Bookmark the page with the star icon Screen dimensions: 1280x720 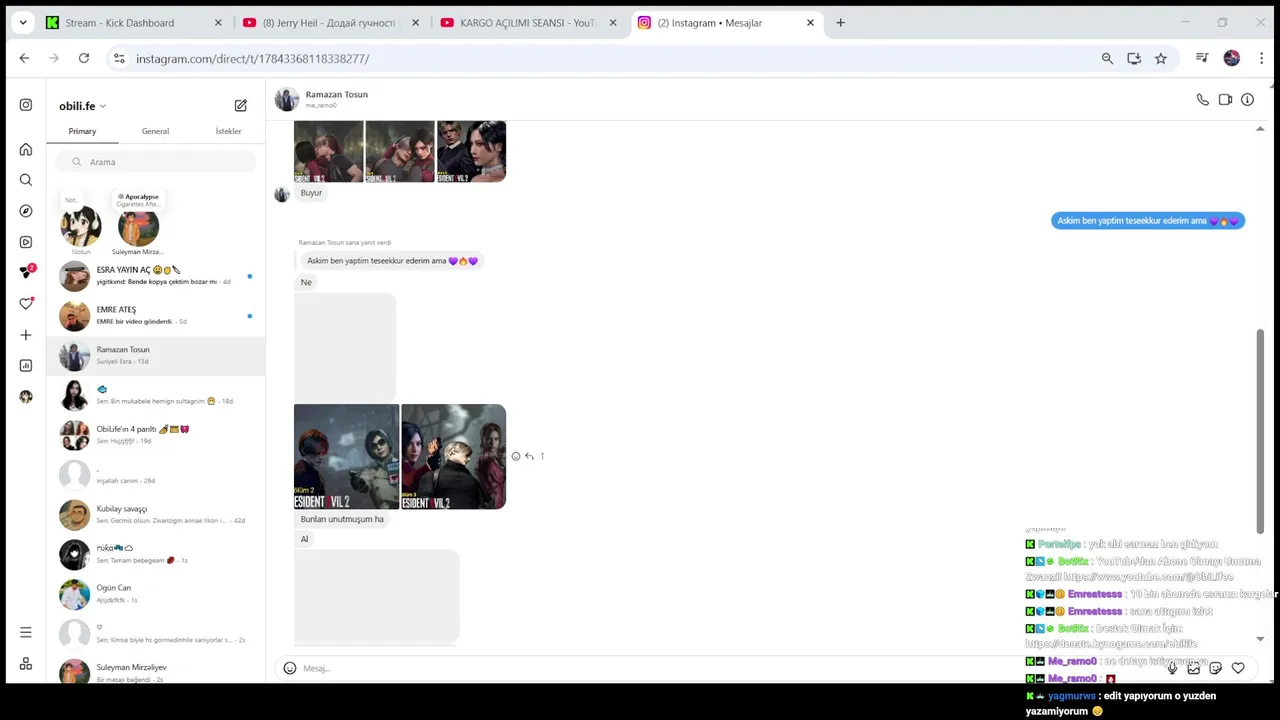[x=1161, y=59]
